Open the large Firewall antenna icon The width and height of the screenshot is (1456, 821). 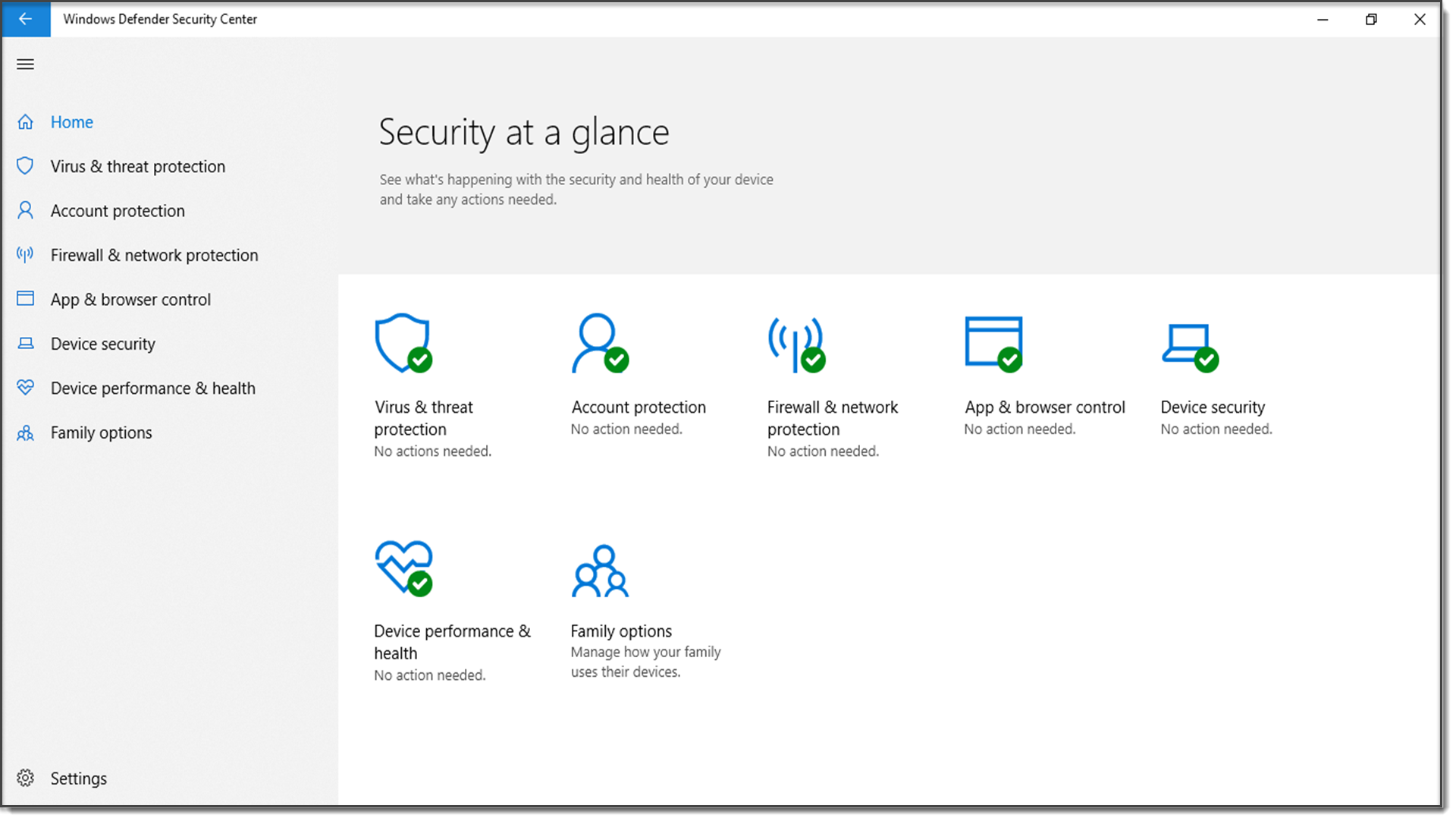(796, 344)
